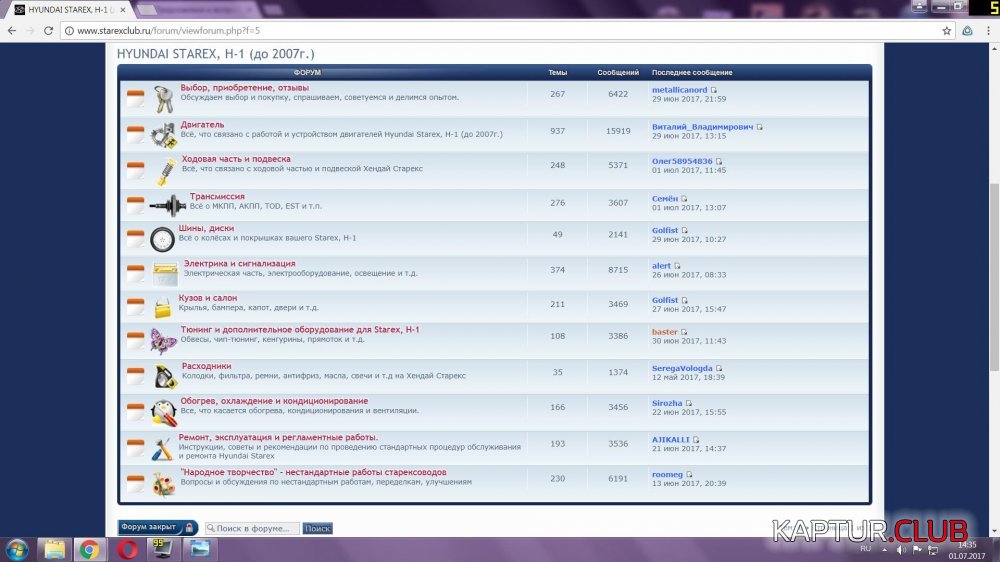Click the padlock icon beside Кузов и салон

[x=163, y=308]
